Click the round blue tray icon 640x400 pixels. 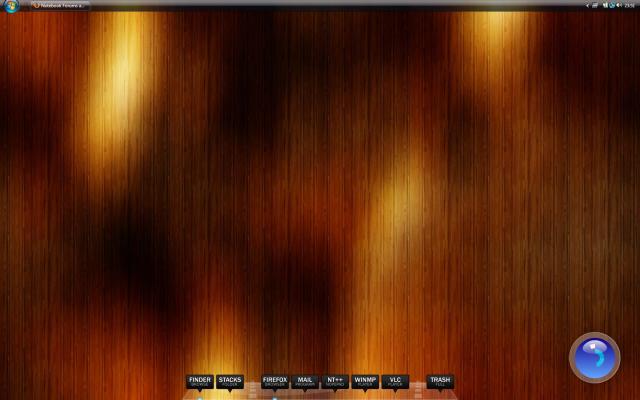(x=611, y=5)
